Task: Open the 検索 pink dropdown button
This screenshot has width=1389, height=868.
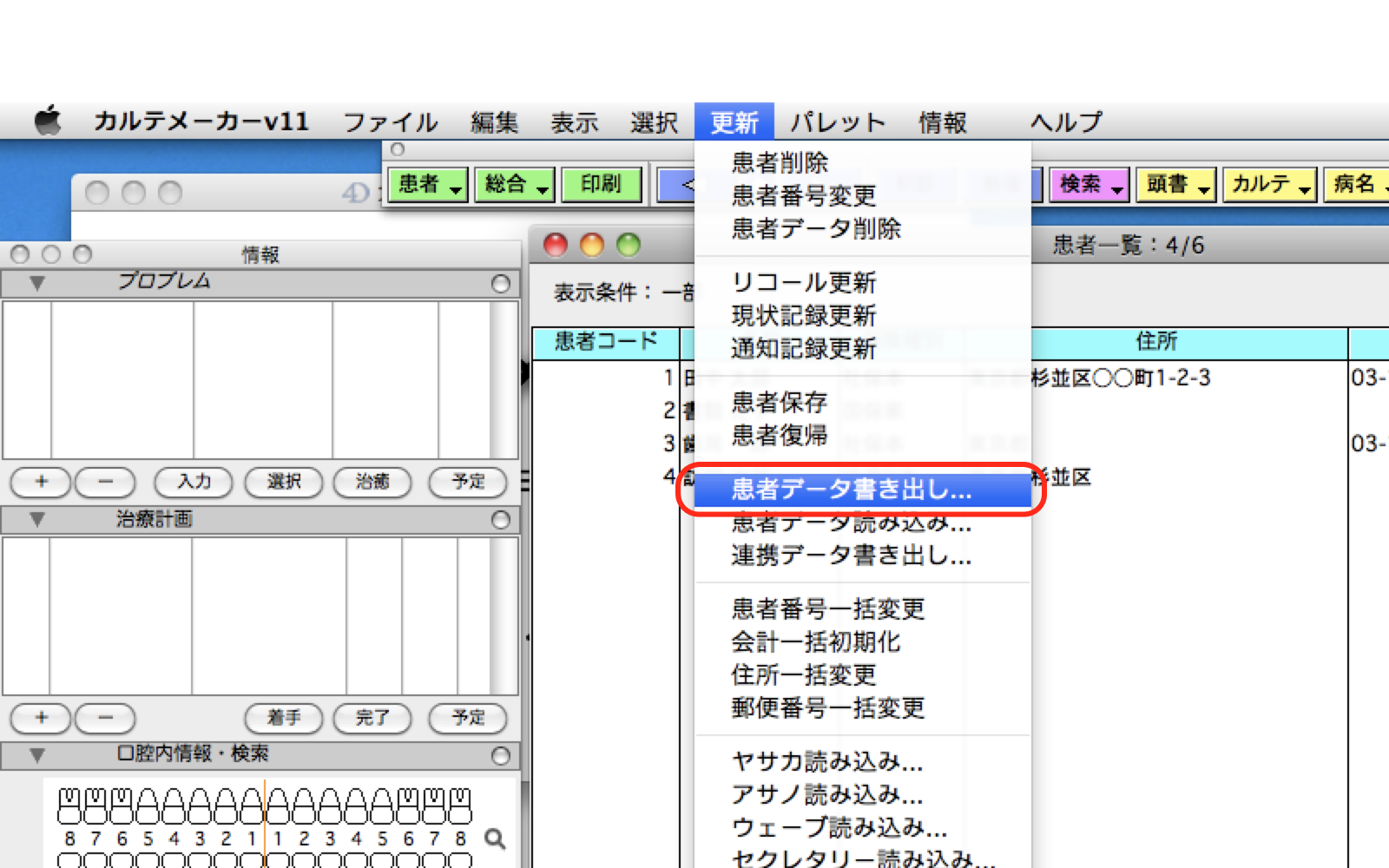Action: click(1090, 184)
